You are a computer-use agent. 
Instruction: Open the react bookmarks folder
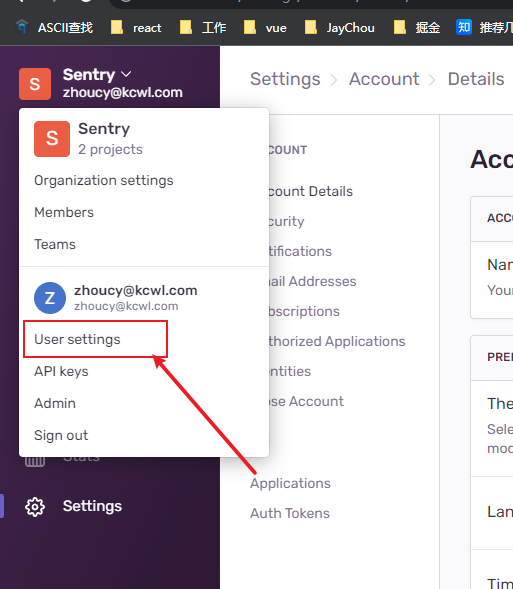coord(136,28)
